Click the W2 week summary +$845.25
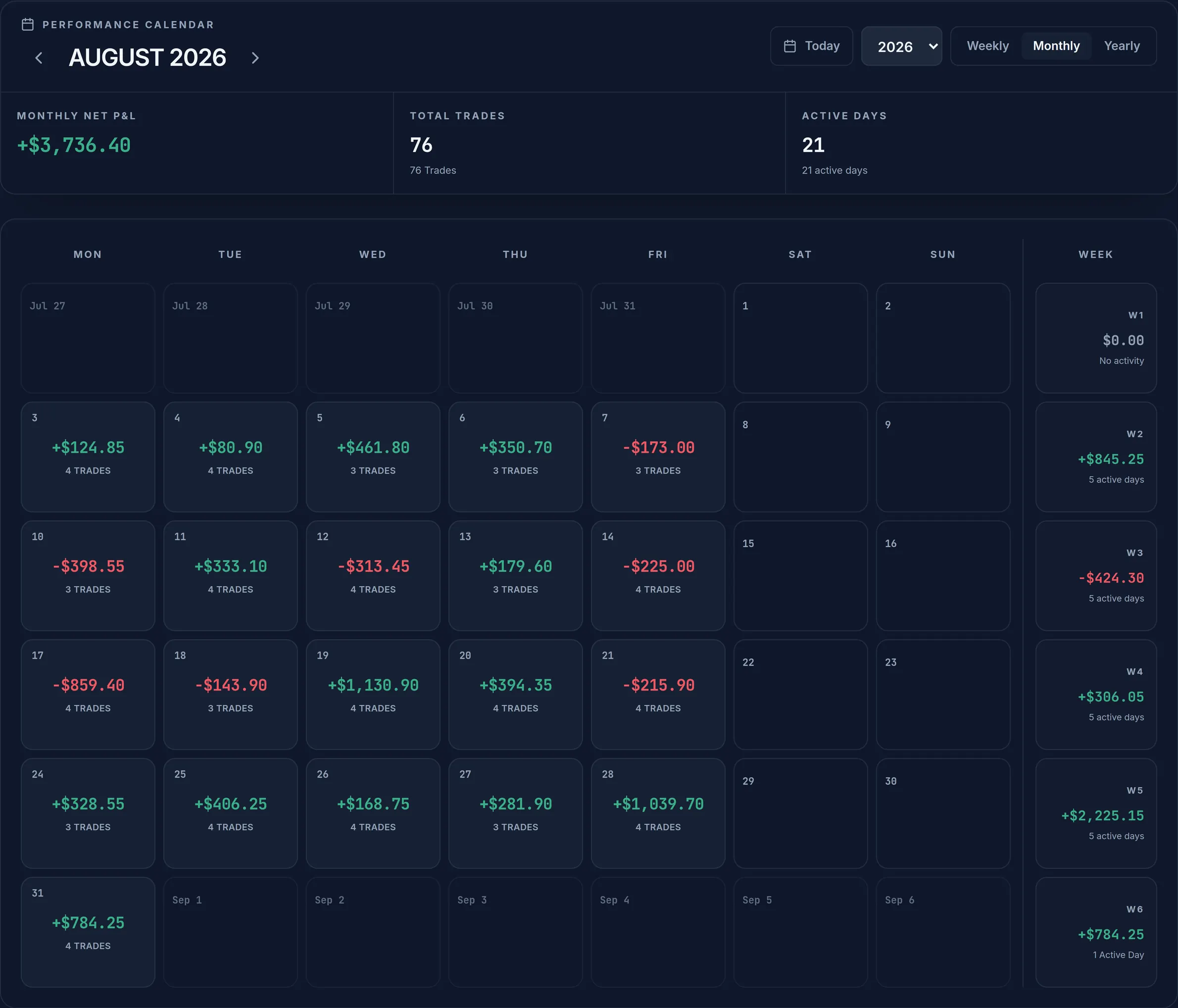Image resolution: width=1178 pixels, height=1008 pixels. pos(1096,457)
